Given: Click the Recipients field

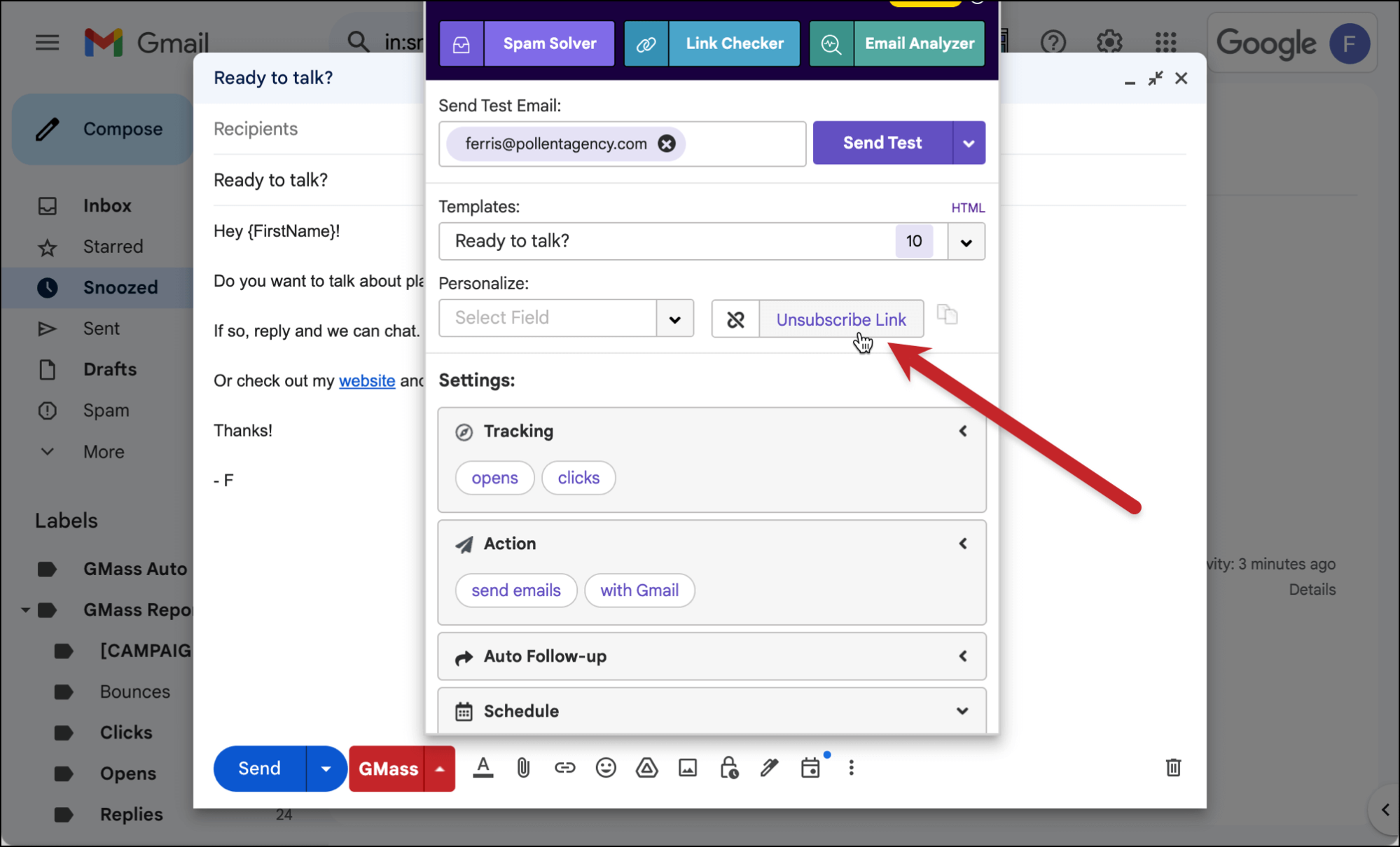Looking at the screenshot, I should pos(256,129).
